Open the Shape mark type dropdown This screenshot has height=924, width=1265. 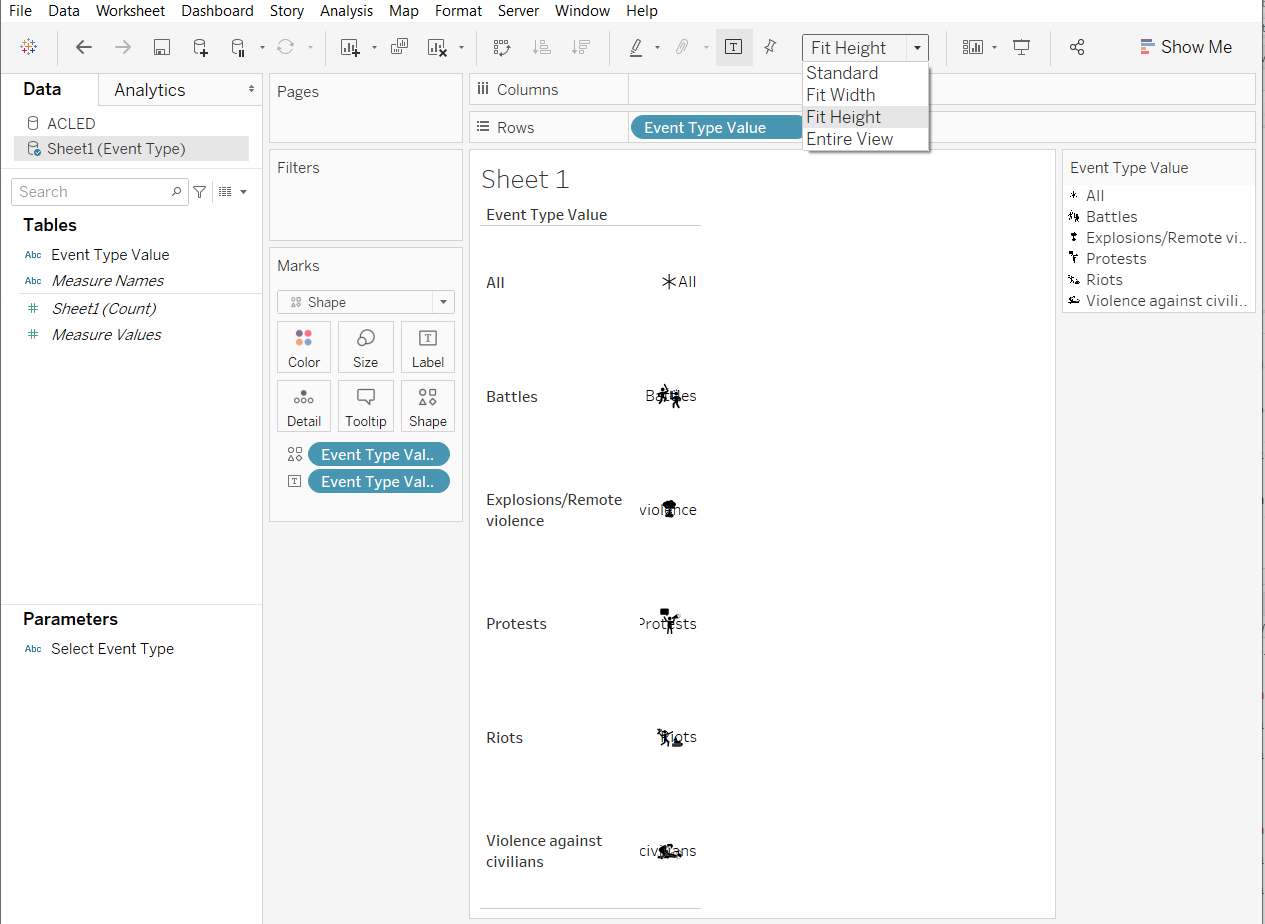tap(366, 302)
